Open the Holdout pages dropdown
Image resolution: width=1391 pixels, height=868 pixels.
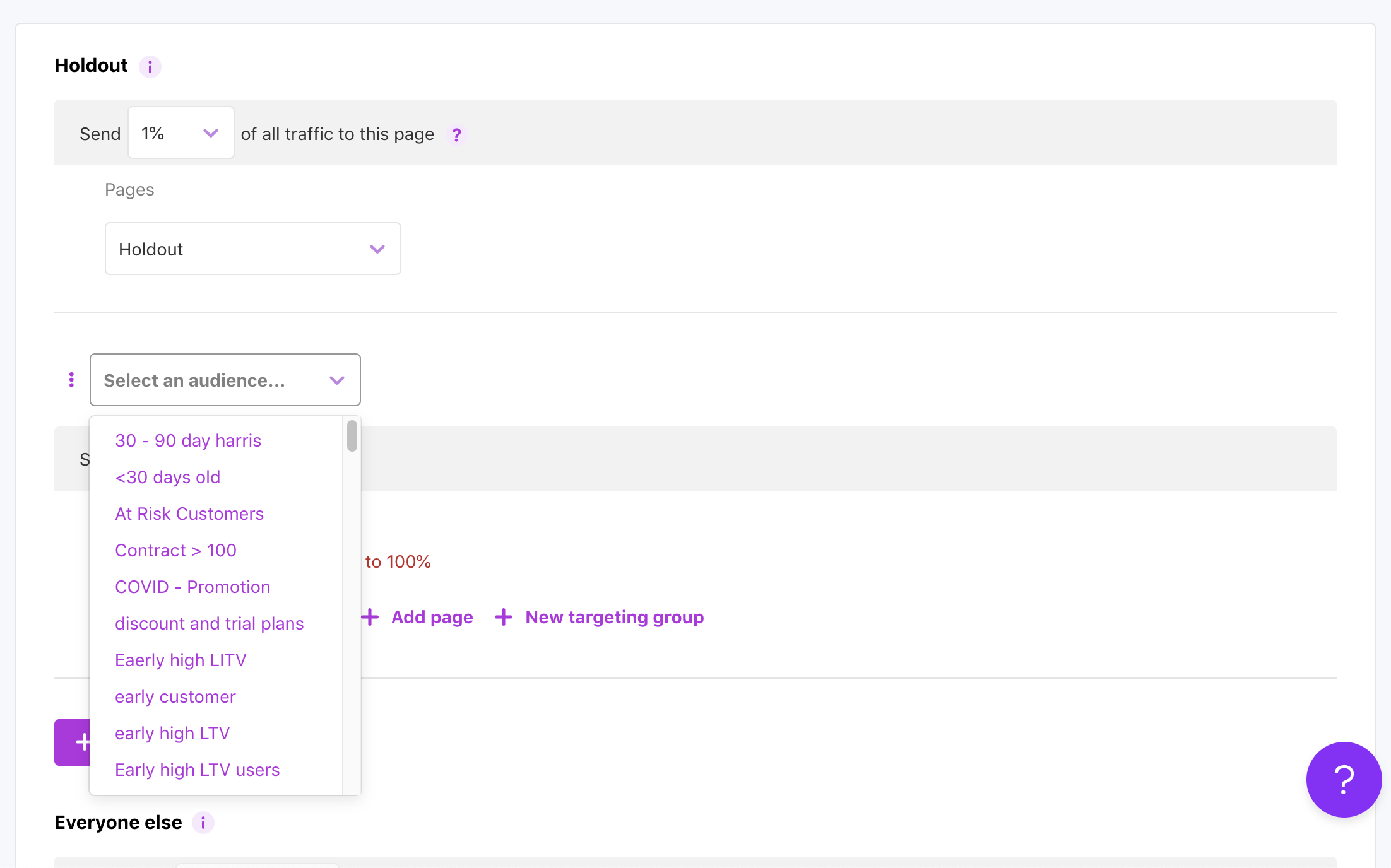[252, 249]
